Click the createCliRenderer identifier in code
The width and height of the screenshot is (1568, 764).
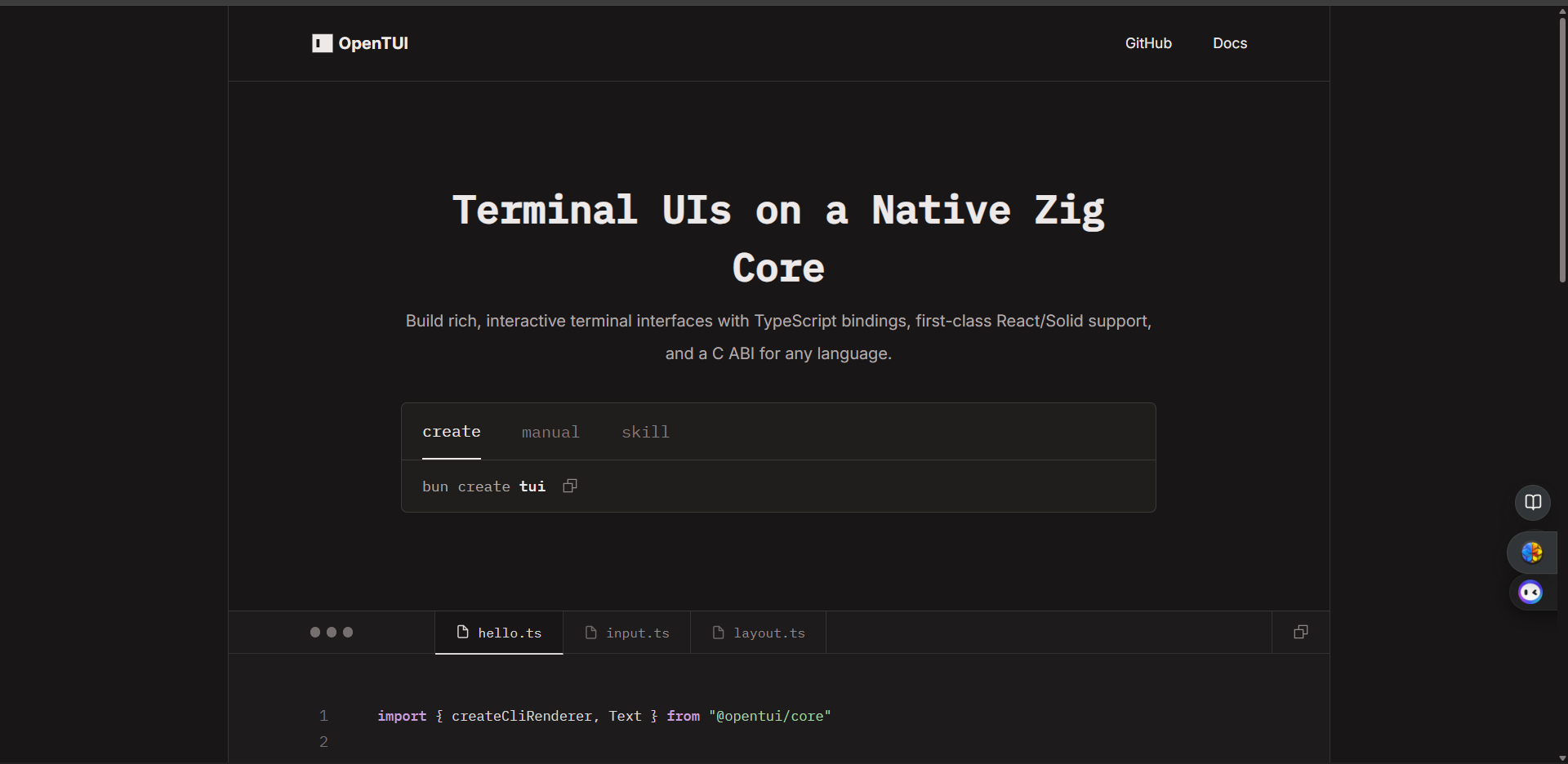pos(522,716)
